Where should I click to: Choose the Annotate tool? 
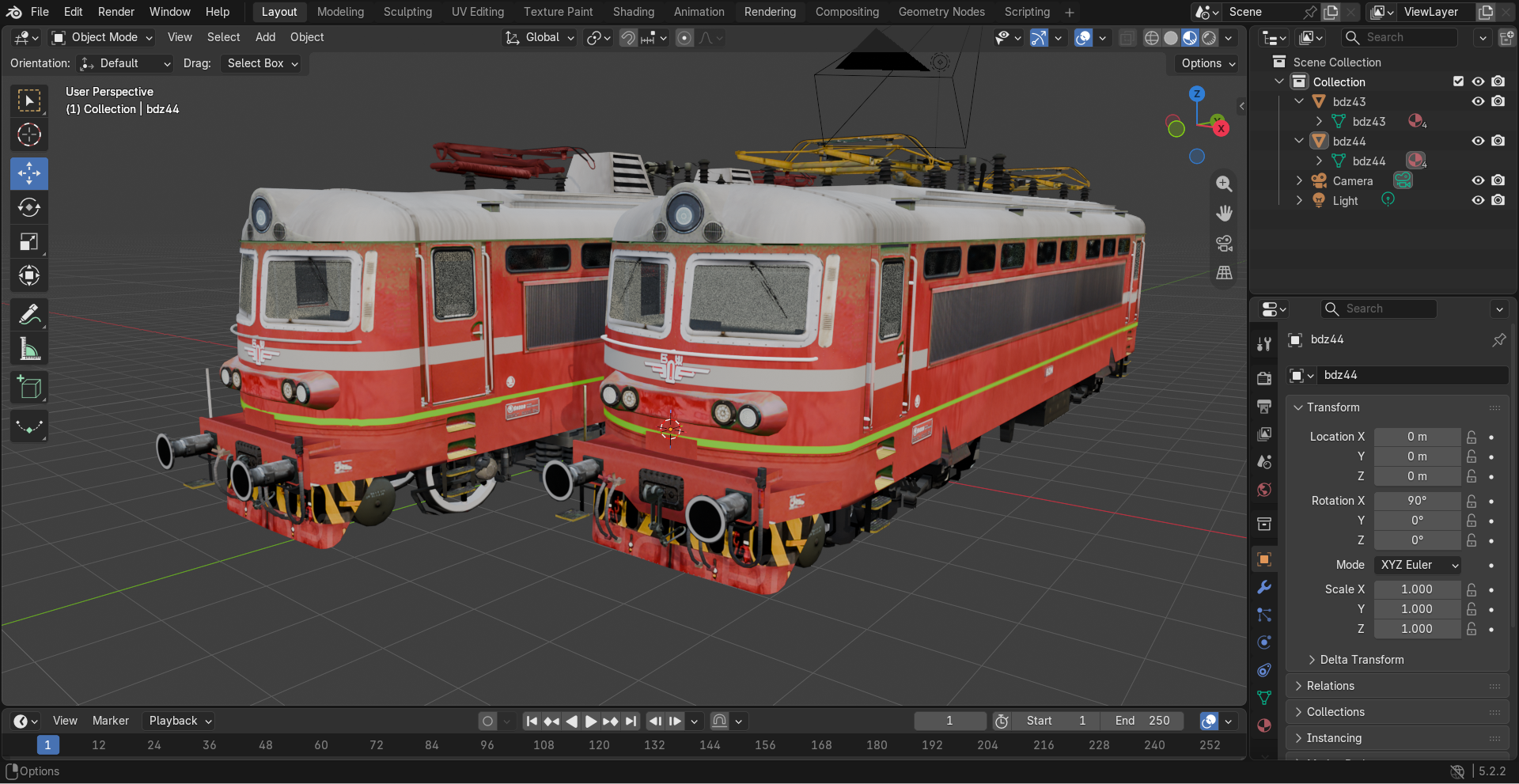pyautogui.click(x=29, y=315)
